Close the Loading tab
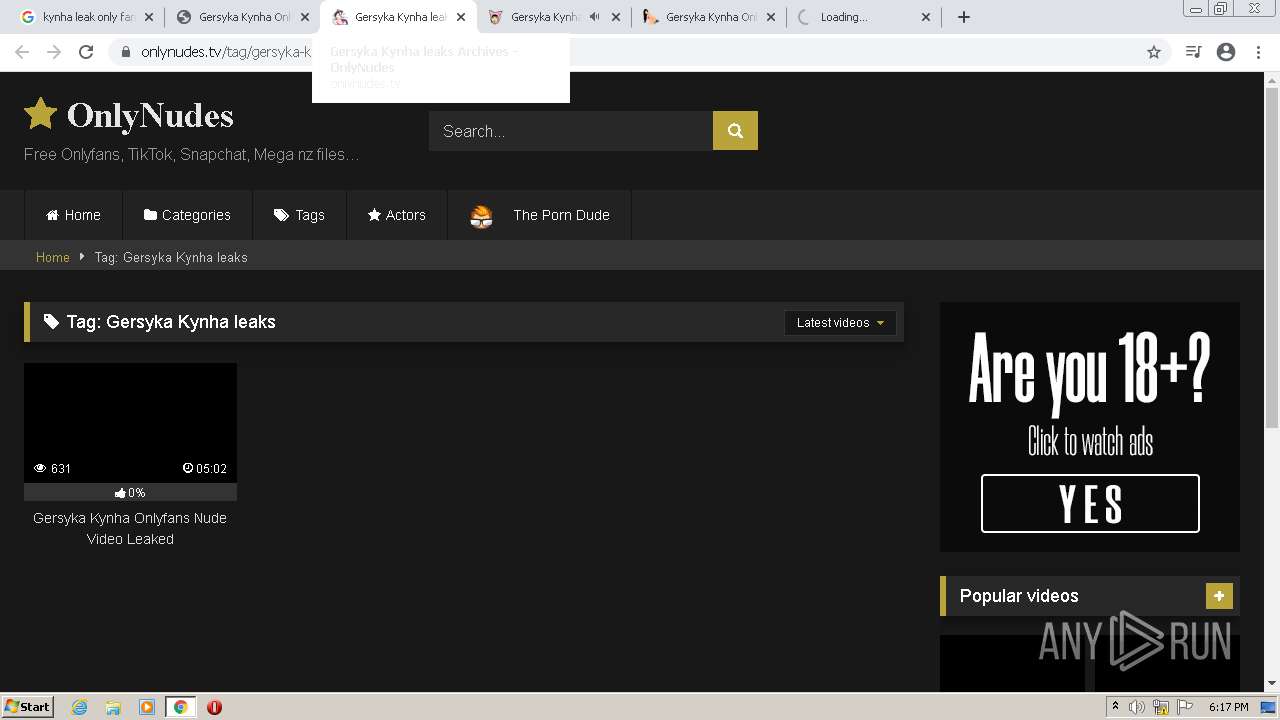1280x720 pixels. click(x=925, y=17)
